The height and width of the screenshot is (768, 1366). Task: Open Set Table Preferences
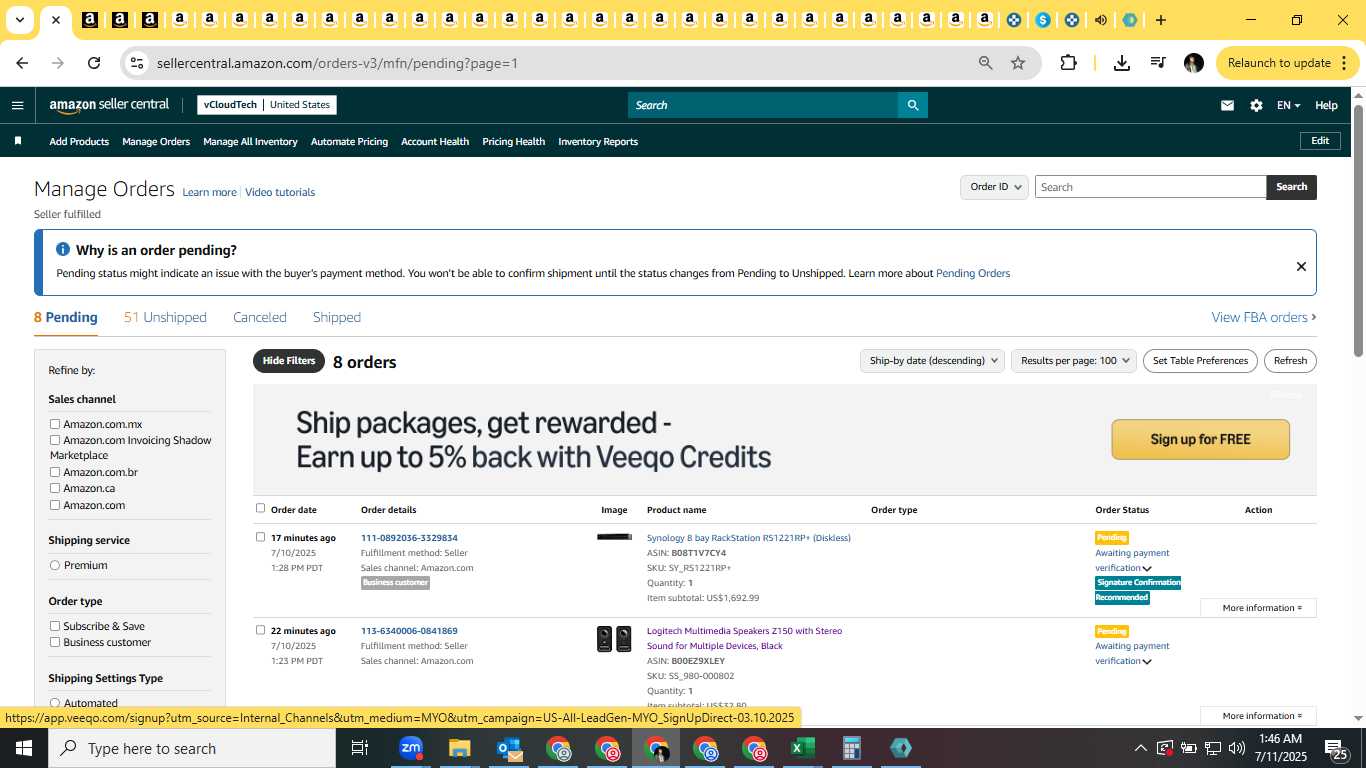point(1200,361)
